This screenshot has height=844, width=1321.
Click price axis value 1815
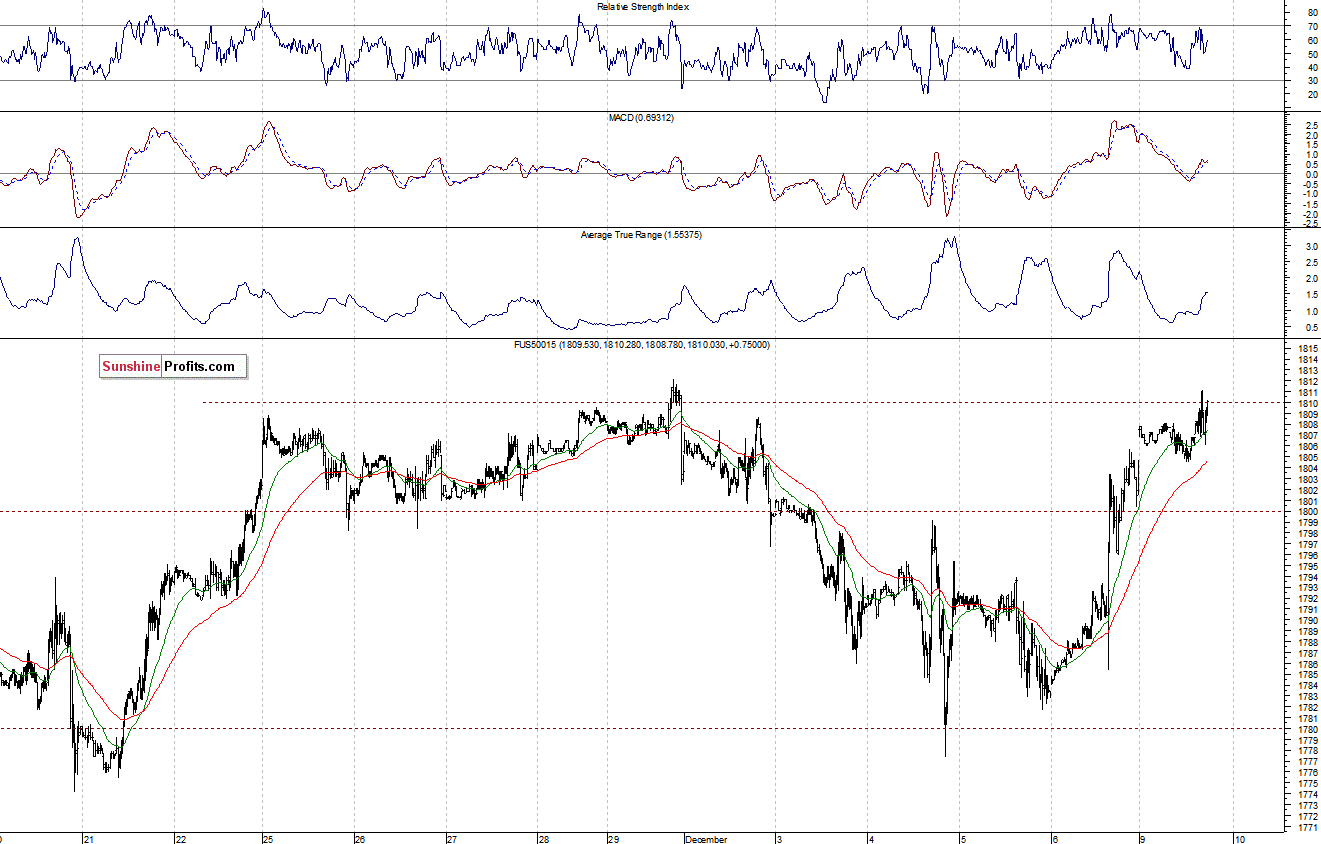[1306, 348]
